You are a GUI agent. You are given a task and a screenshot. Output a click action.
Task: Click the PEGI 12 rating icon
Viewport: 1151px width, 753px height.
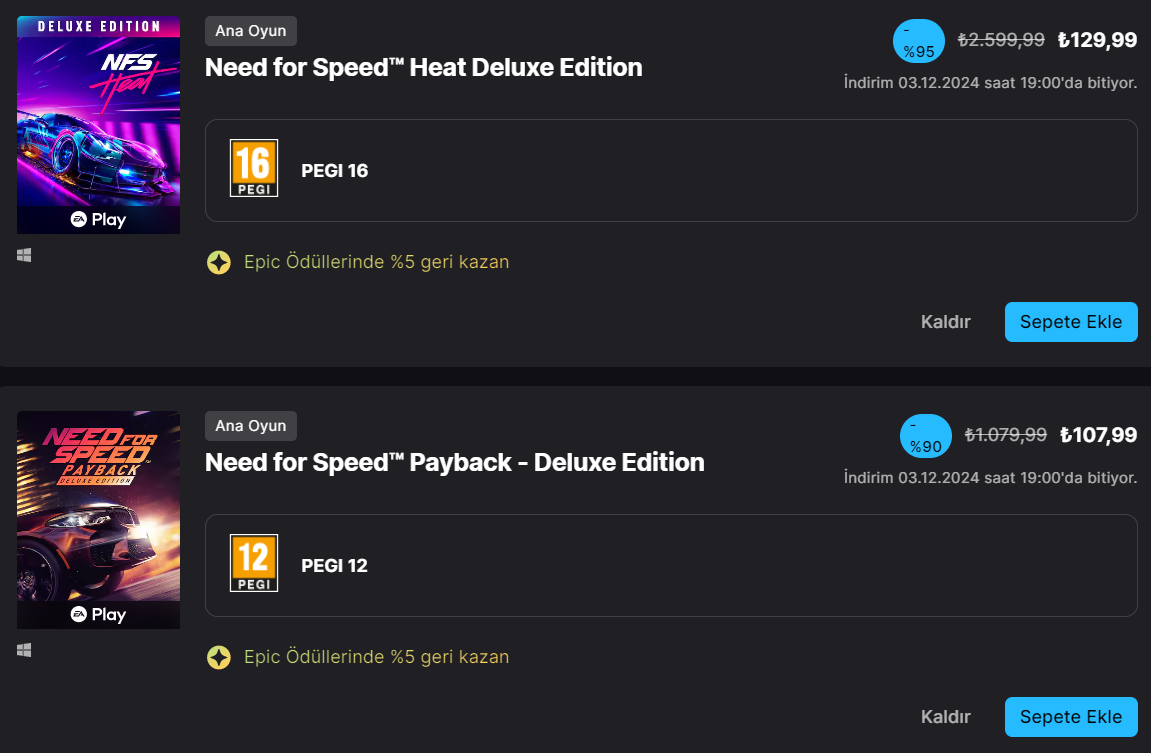(254, 563)
